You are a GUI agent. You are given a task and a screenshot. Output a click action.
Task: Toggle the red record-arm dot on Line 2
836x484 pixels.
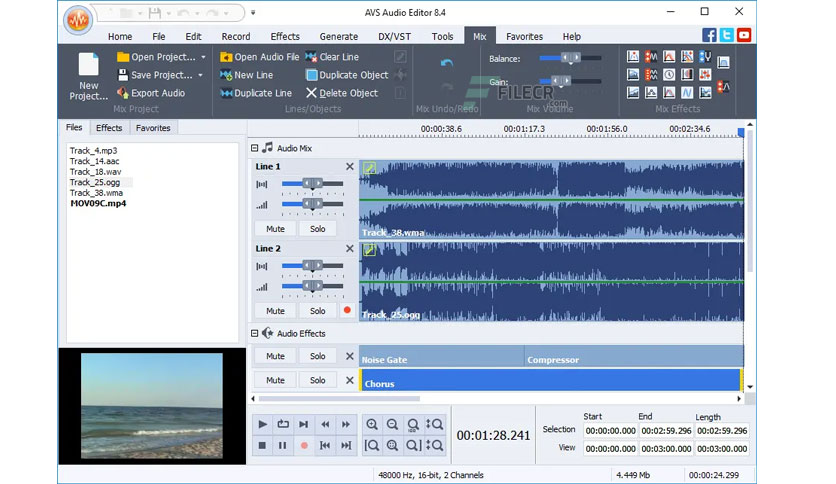point(348,310)
